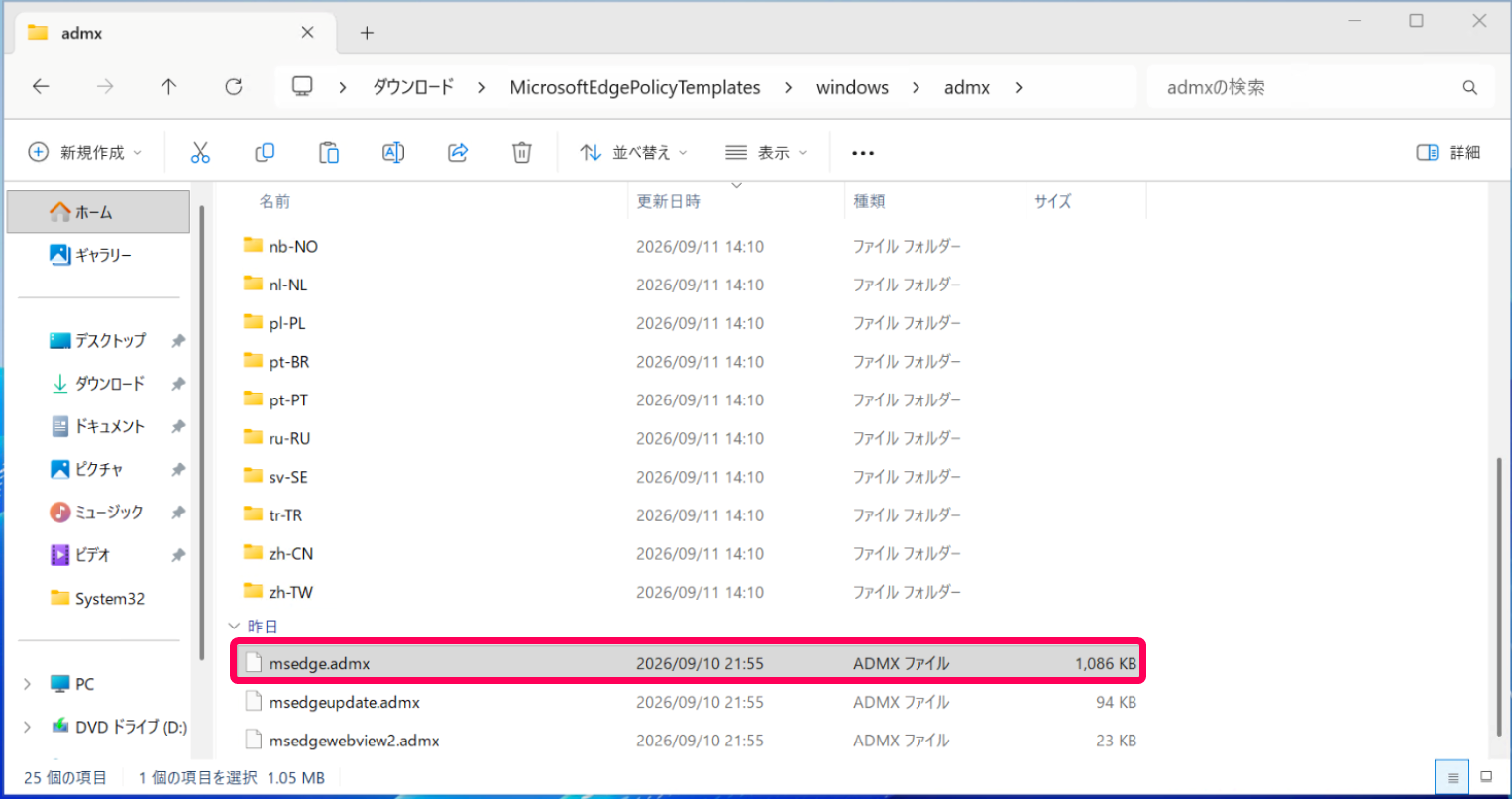Click the Paste clipboard icon
This screenshot has height=799, width=1512.
point(329,152)
